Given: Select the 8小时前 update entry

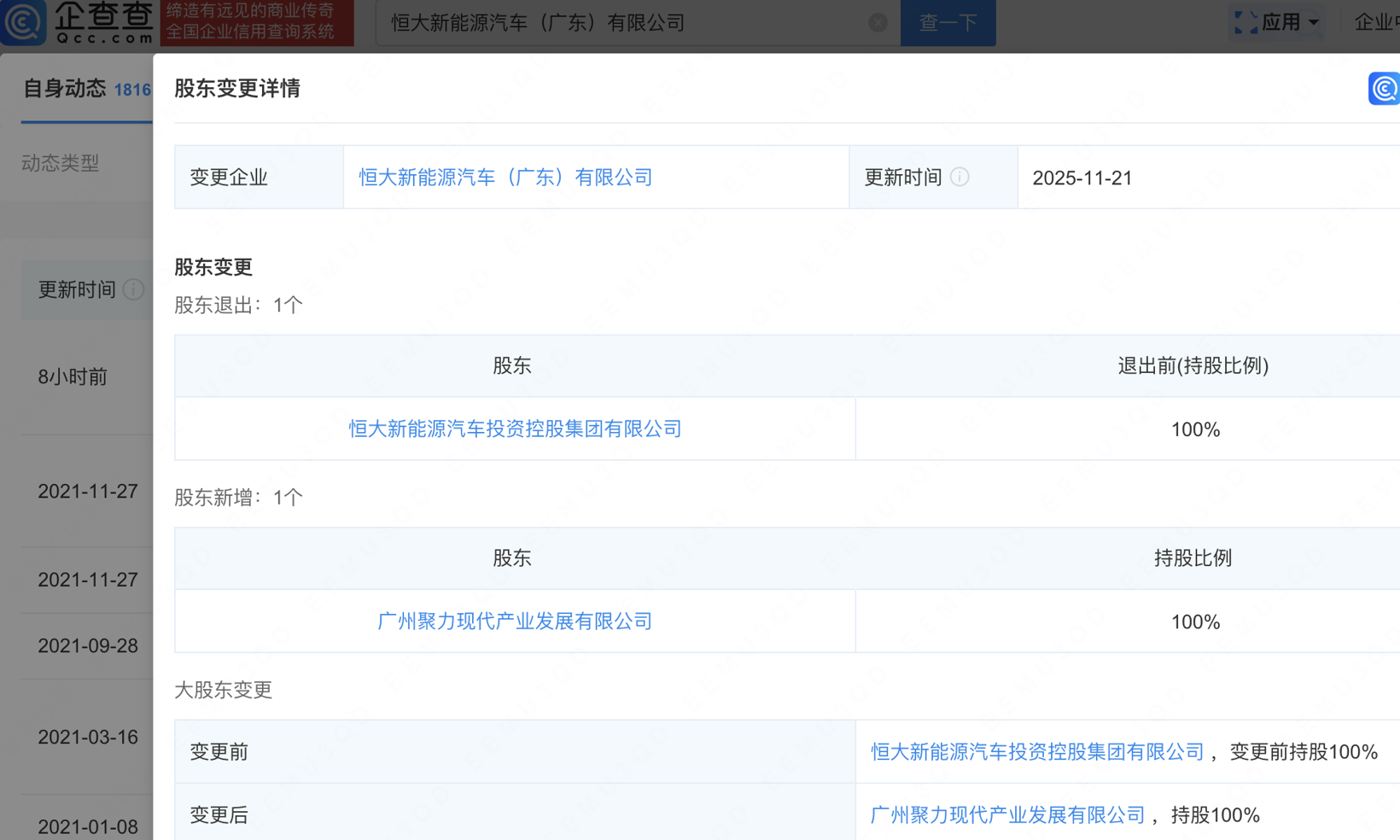Looking at the screenshot, I should tap(73, 376).
